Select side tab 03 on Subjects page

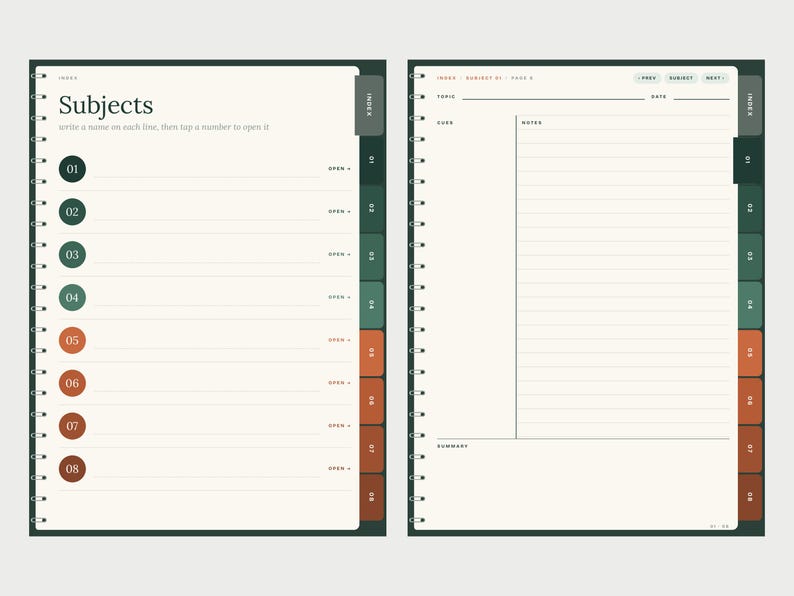[372, 257]
